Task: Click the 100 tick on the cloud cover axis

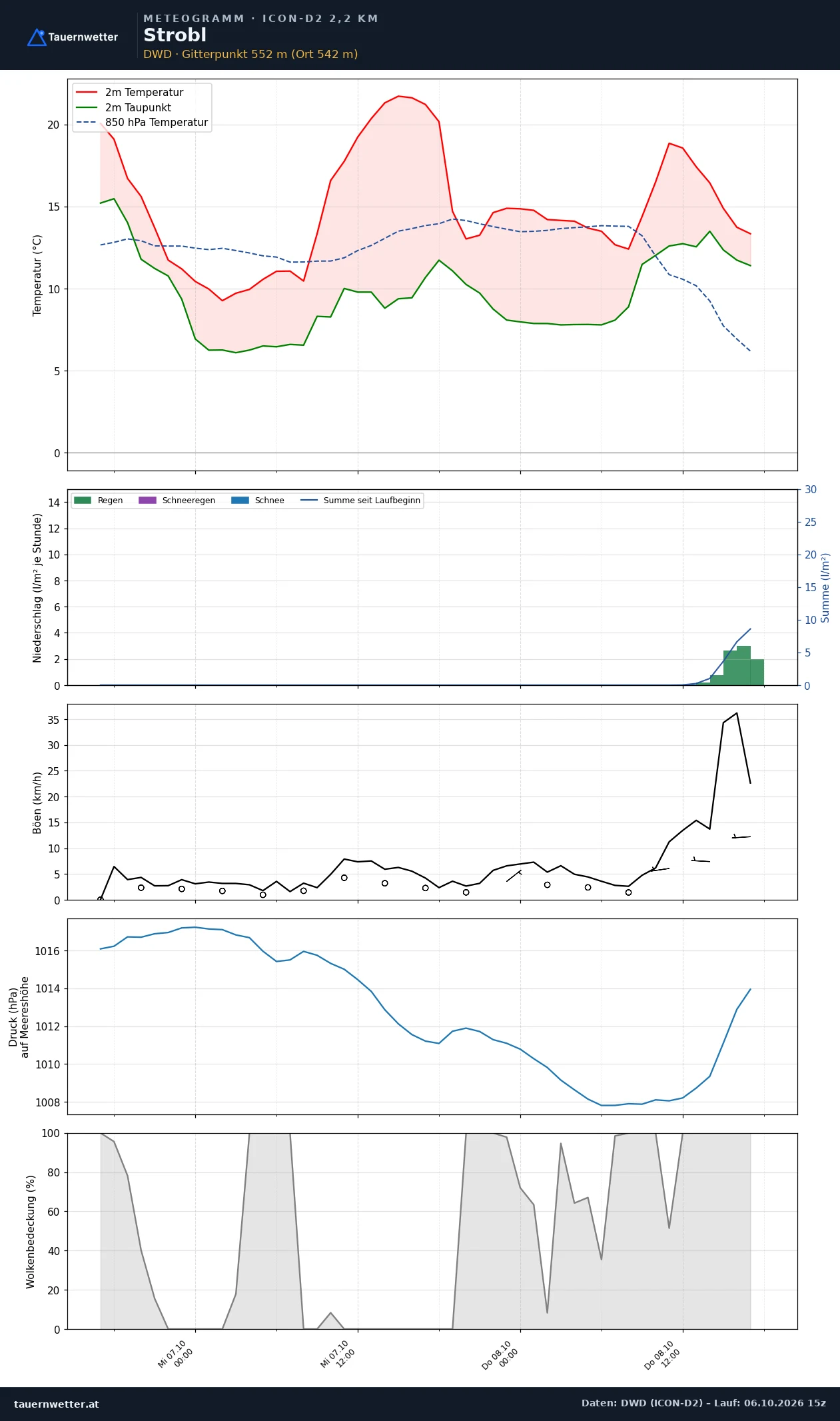Action: coord(51,1133)
